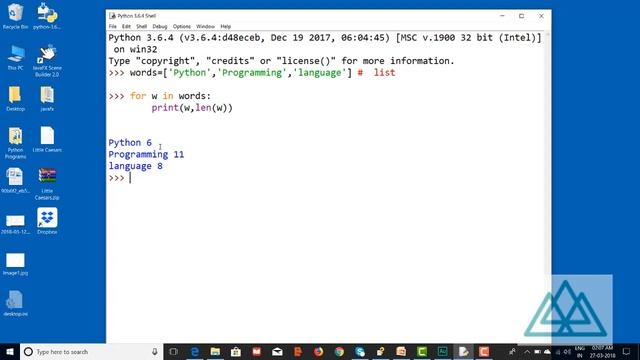Launch Microsoft Edge from taskbar
Image resolution: width=640 pixels, height=360 pixels.
point(195,352)
